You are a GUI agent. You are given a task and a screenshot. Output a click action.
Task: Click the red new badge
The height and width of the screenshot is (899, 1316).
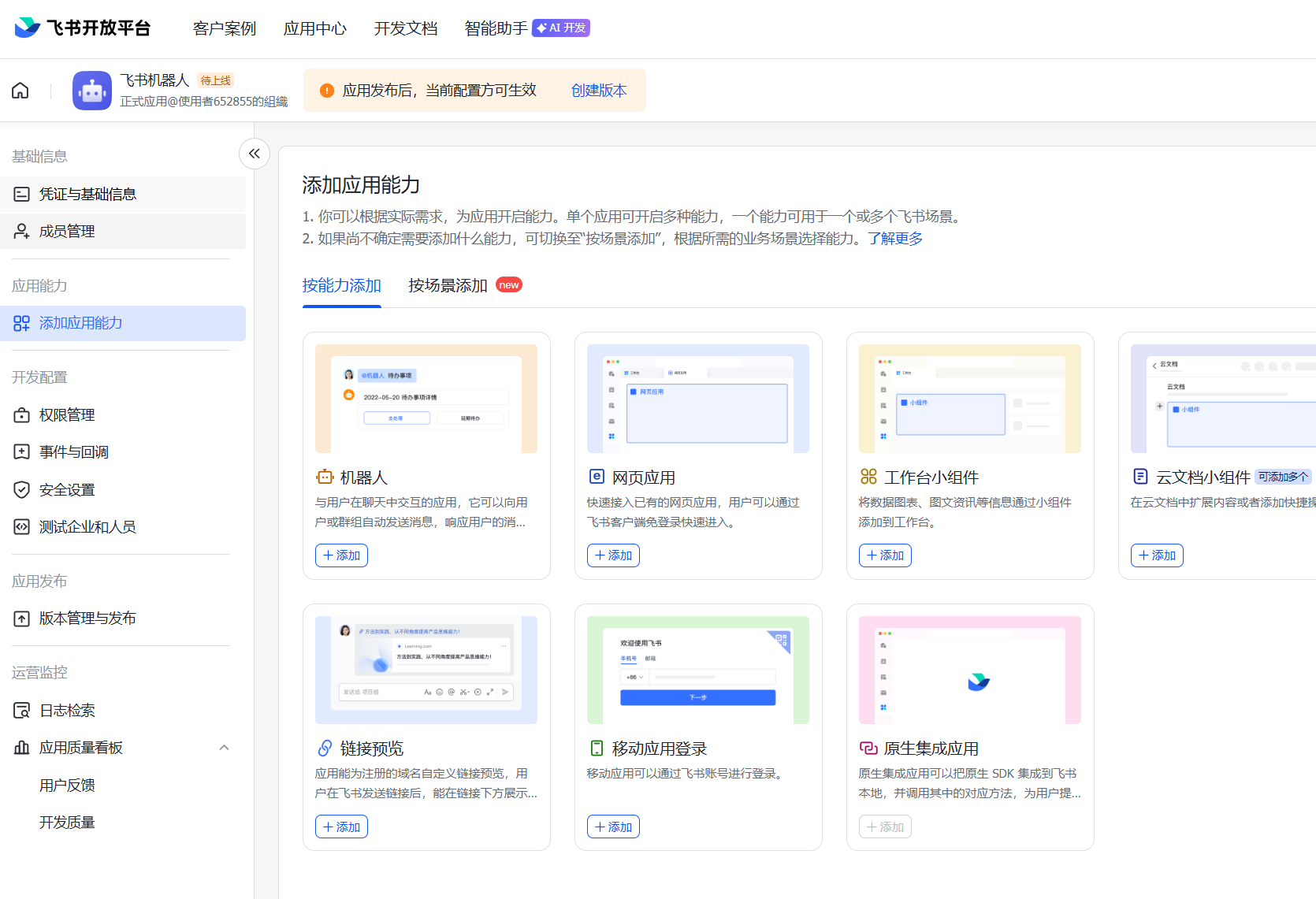(509, 285)
